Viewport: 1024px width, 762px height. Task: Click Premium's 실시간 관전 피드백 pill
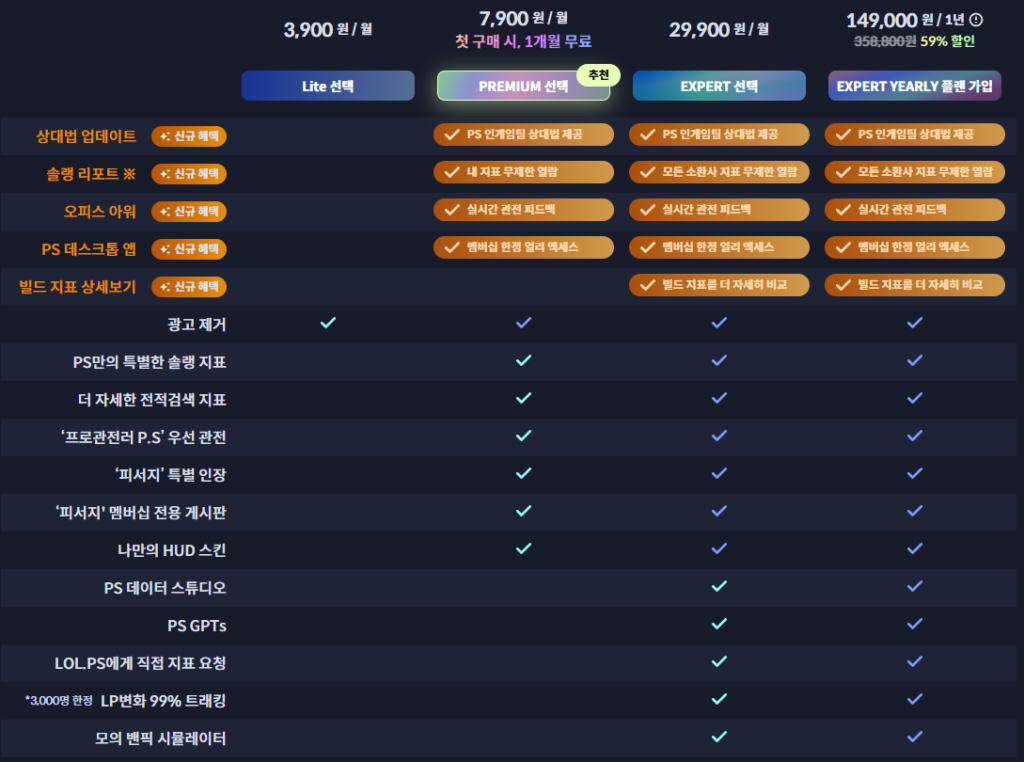(523, 210)
